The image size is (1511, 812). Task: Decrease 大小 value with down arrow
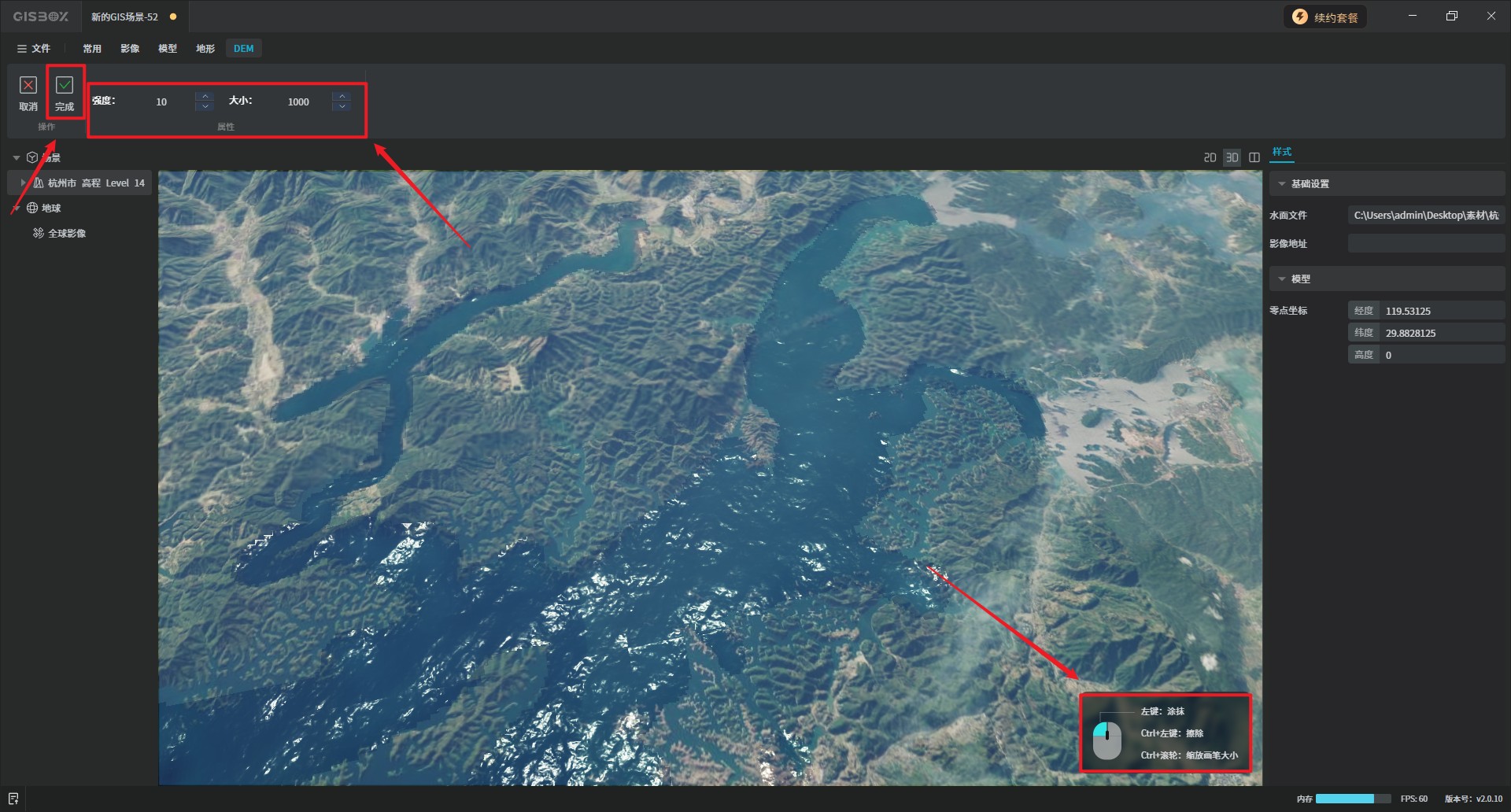[x=342, y=106]
